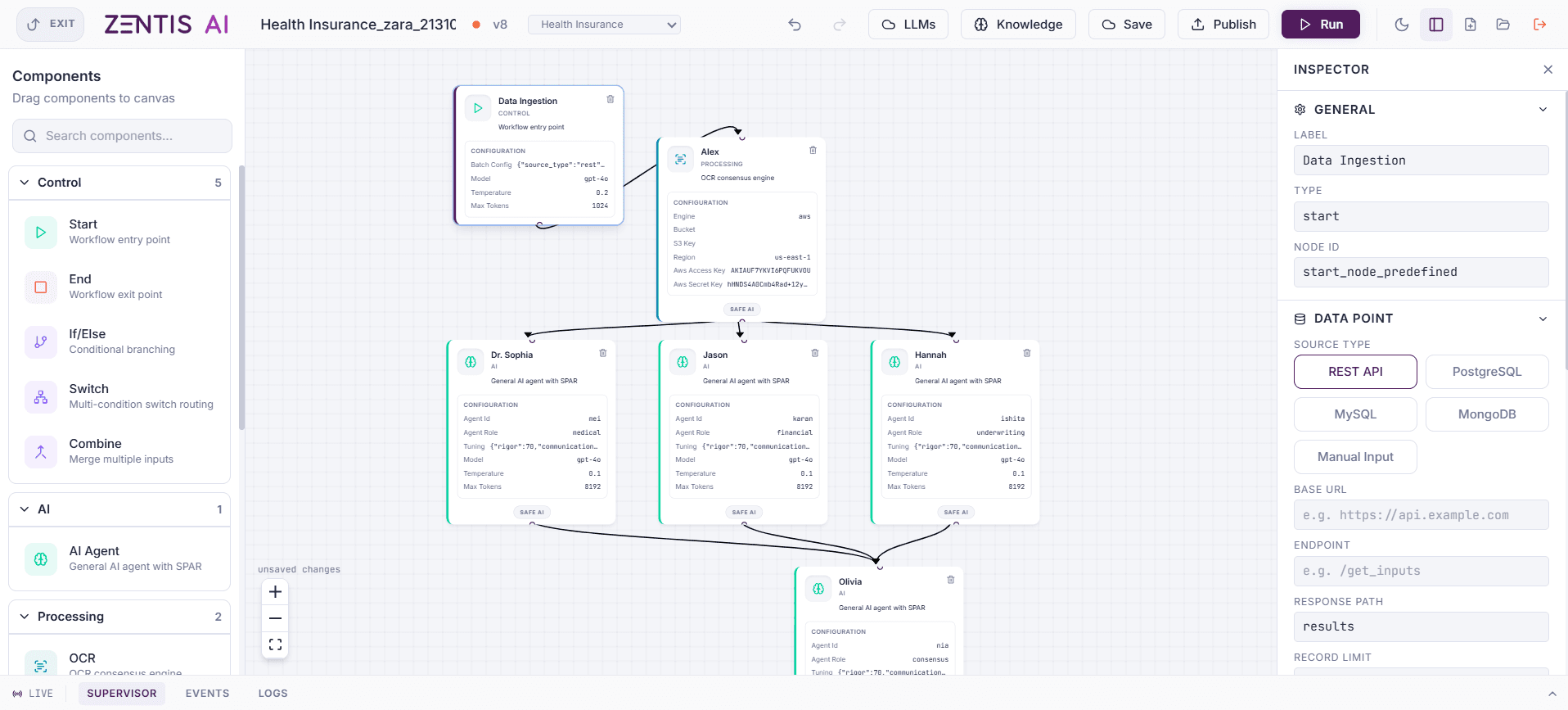
Task: Click the v8 version label
Action: pyautogui.click(x=500, y=25)
